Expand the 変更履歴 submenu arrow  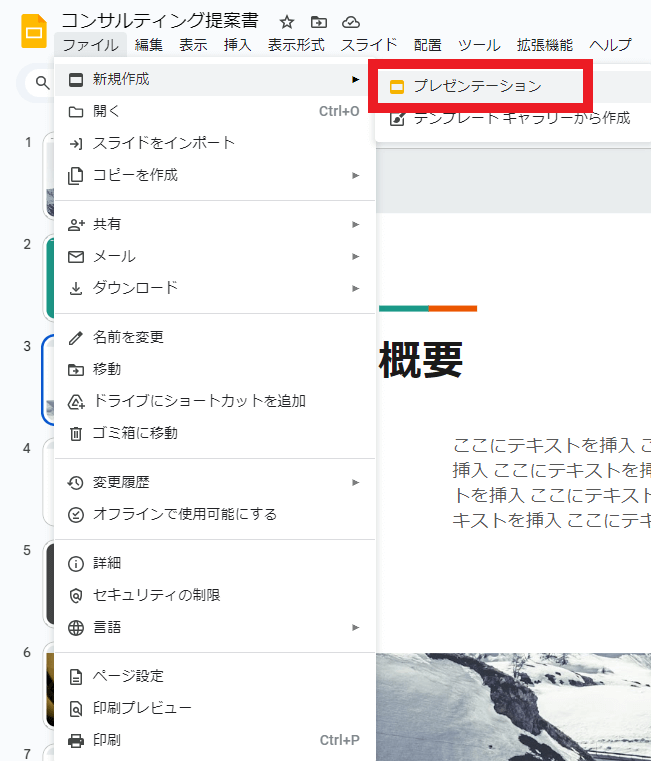pos(356,483)
